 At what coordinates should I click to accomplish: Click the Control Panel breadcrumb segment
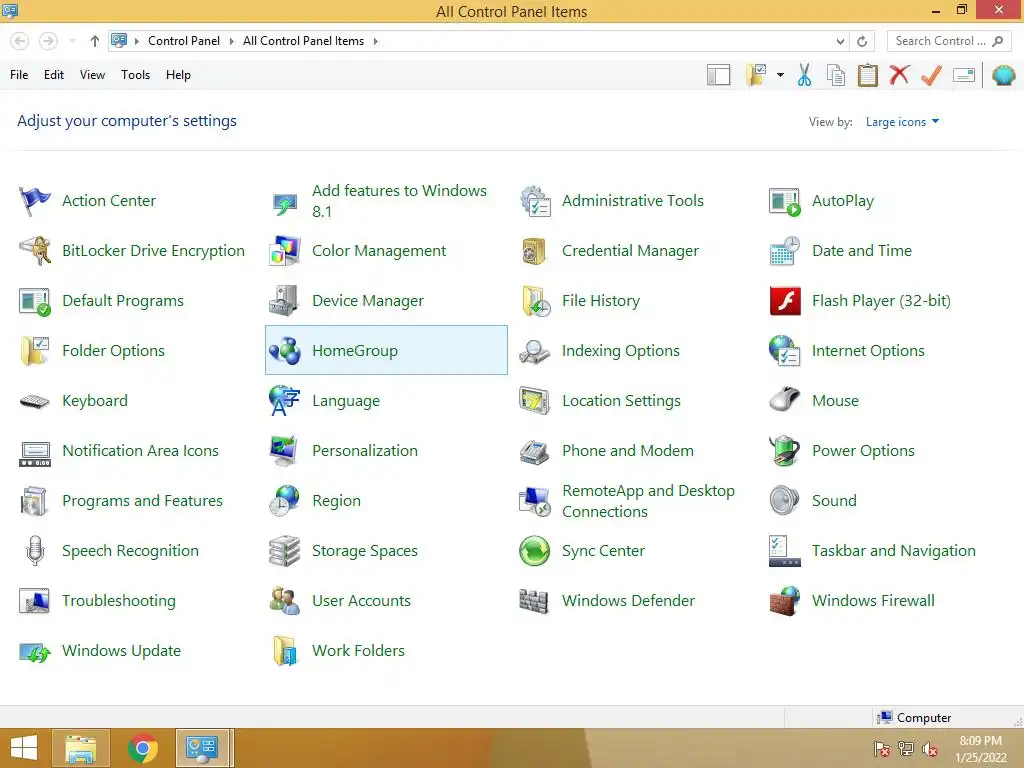(184, 41)
